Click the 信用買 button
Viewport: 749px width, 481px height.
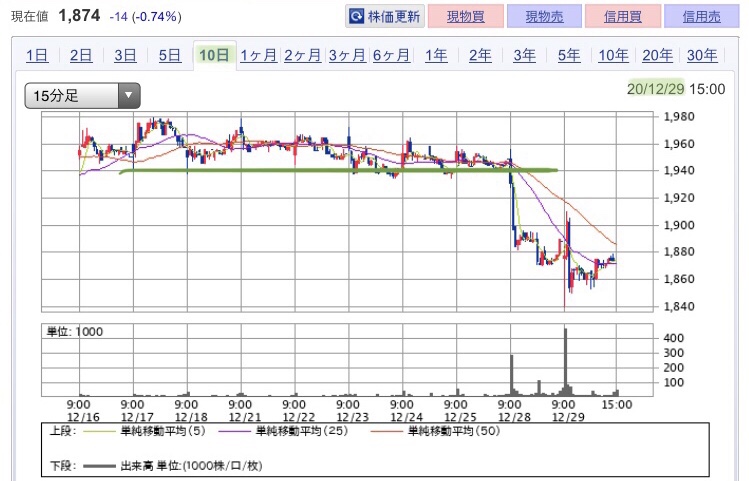pyautogui.click(x=623, y=17)
